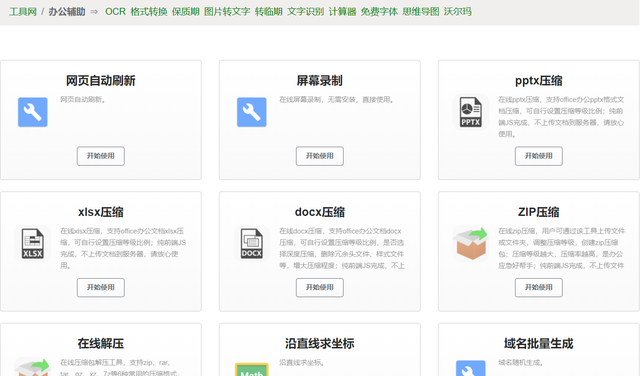Click Math chalkboard icon of 沿直线求坐标

coord(251,369)
